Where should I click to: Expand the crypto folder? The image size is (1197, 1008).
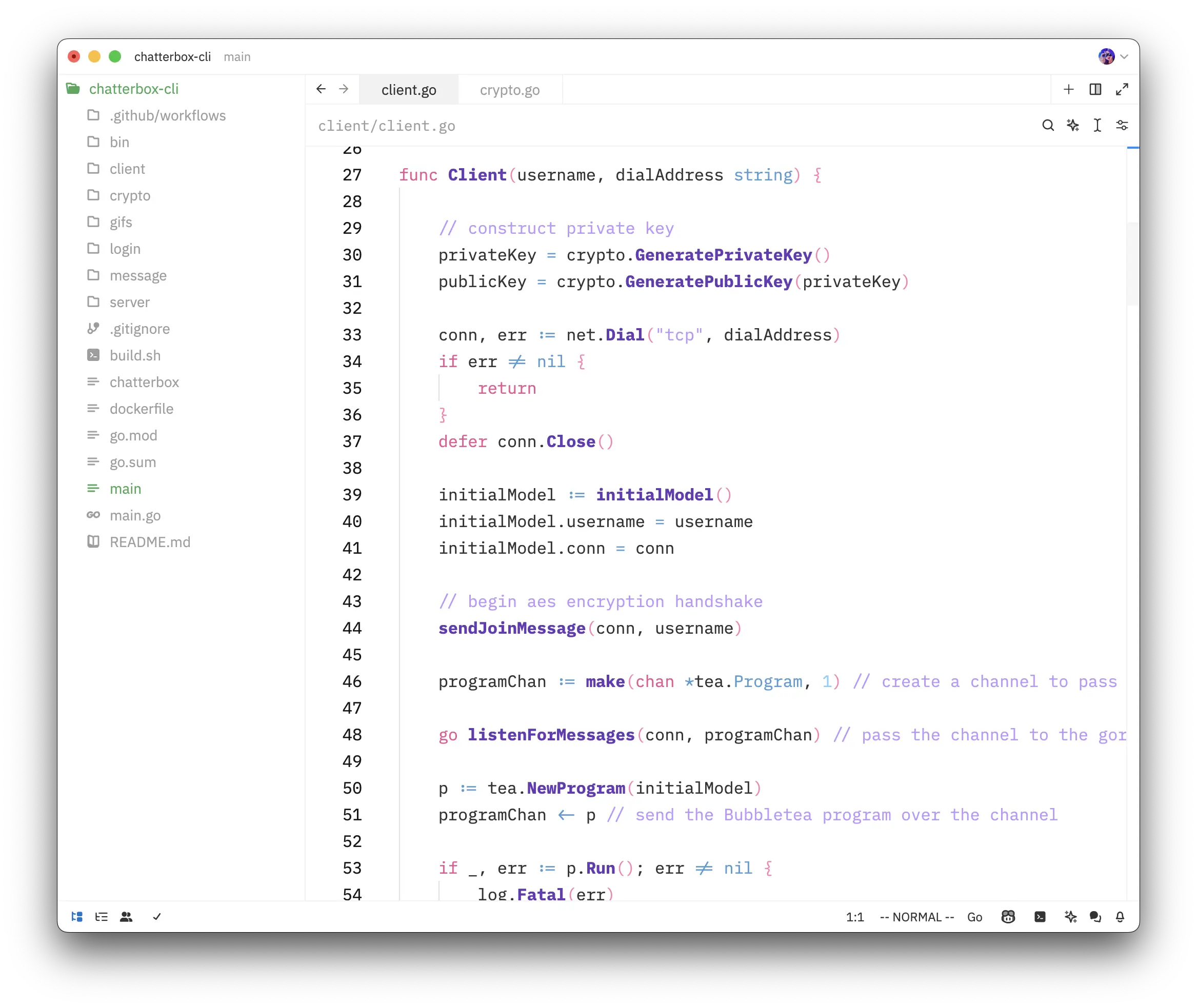[130, 195]
